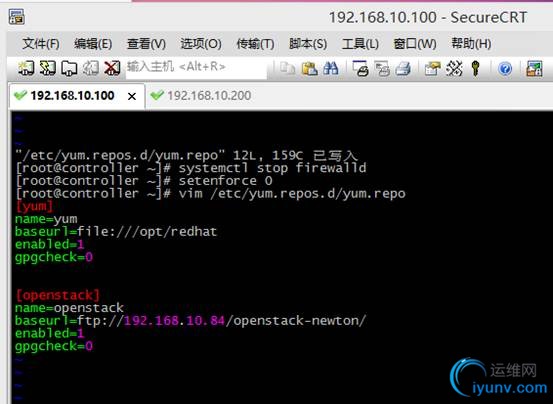Click 'enabled=1' under the [openstack] section
Screen dimensions: 553x404
[50, 333]
